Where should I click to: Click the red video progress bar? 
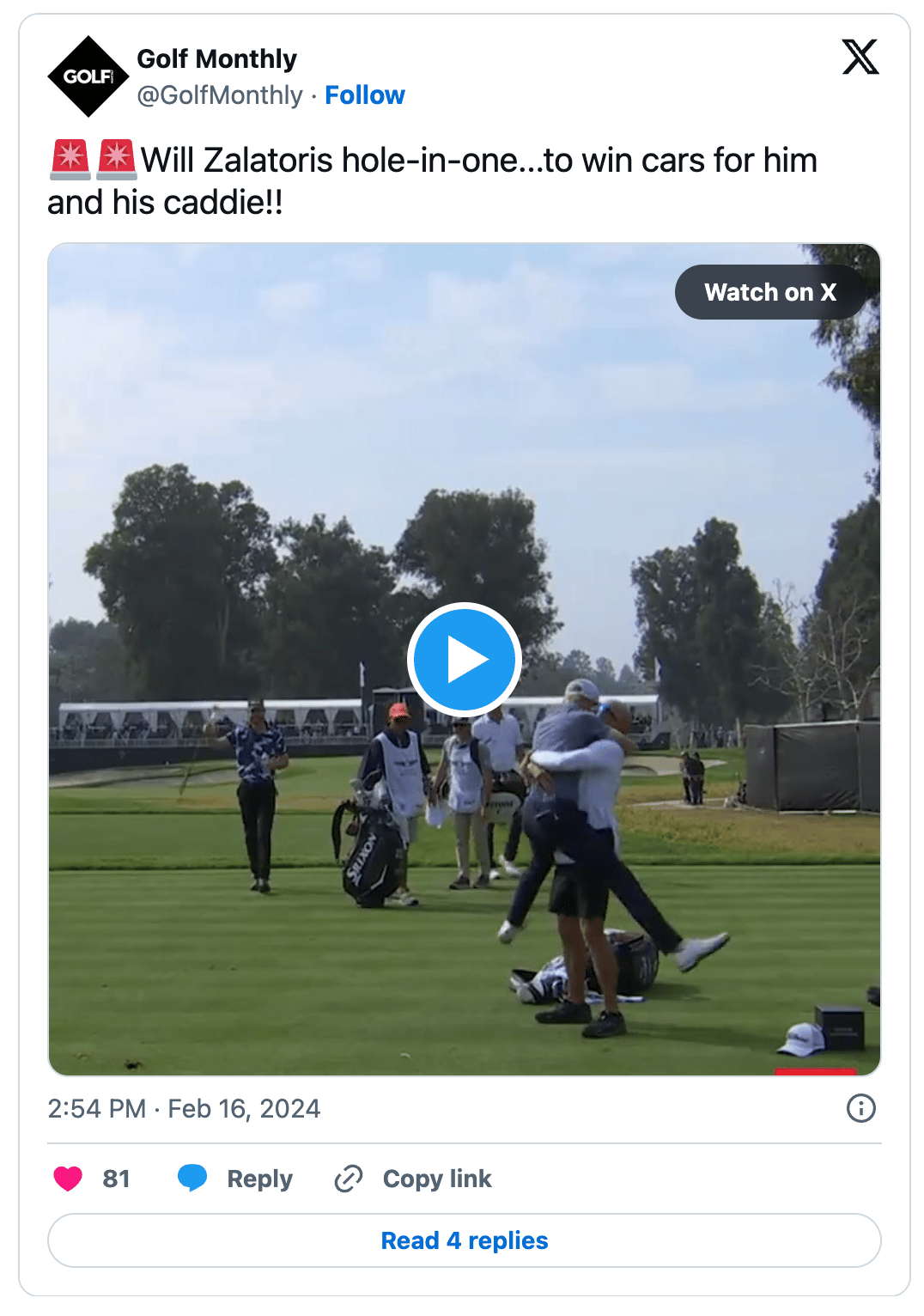tap(815, 1071)
